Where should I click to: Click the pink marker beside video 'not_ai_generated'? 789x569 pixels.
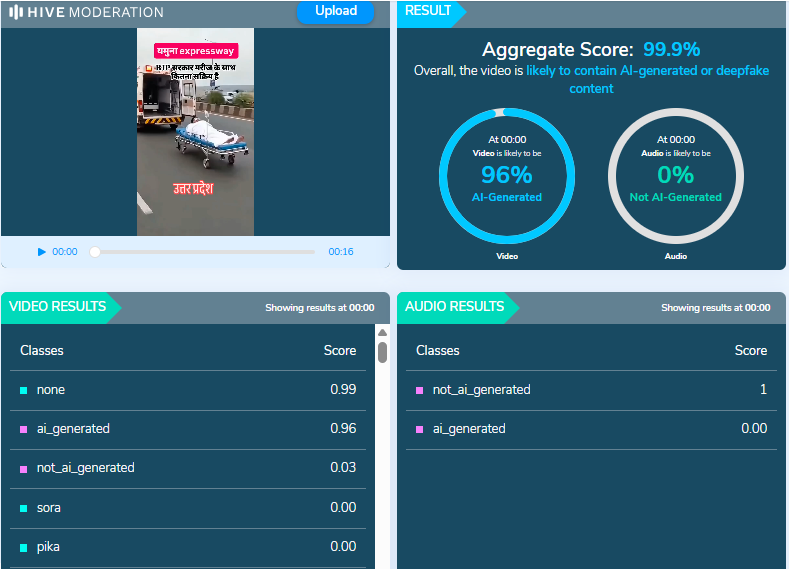(x=24, y=468)
